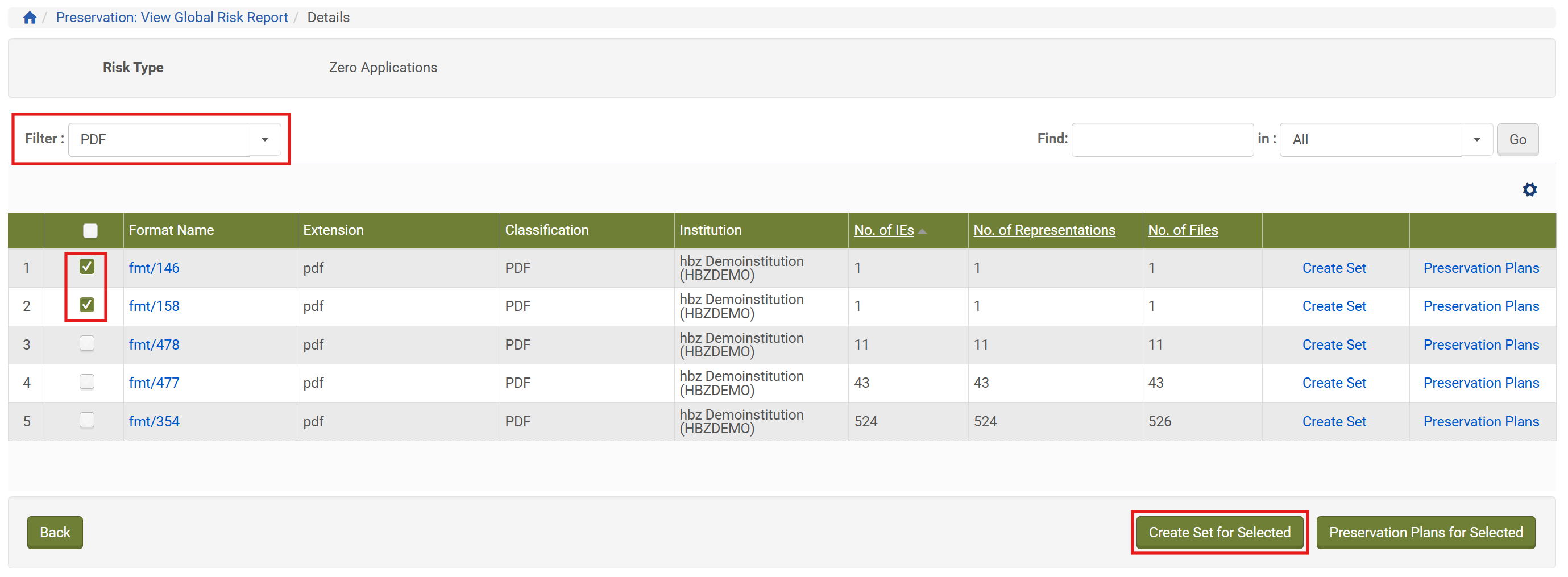Click Create Set for fmt/354 row

(1334, 421)
